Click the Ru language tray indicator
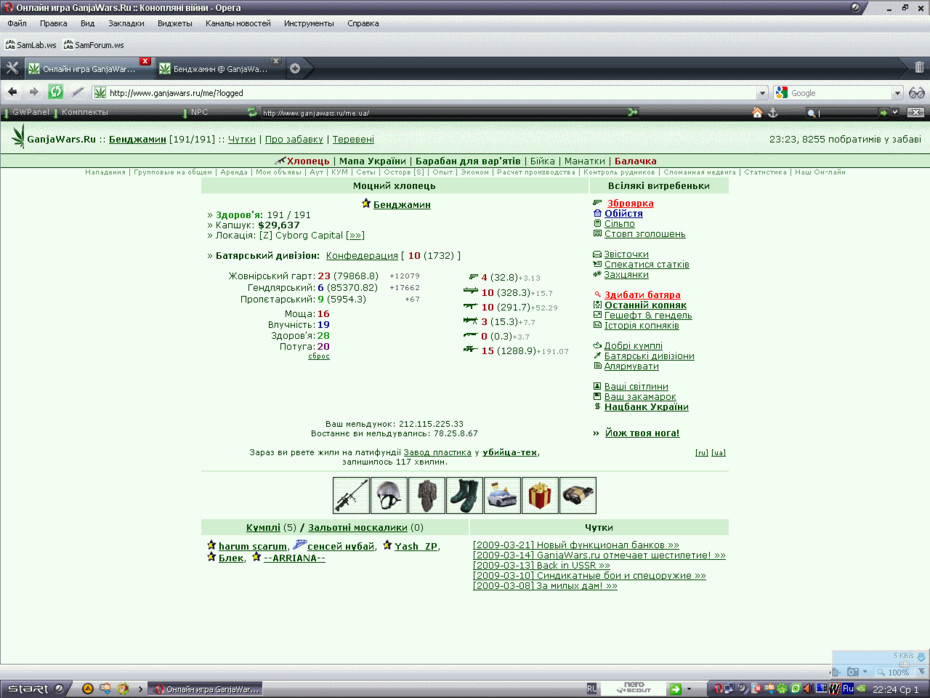The height and width of the screenshot is (698, 930). [x=848, y=689]
